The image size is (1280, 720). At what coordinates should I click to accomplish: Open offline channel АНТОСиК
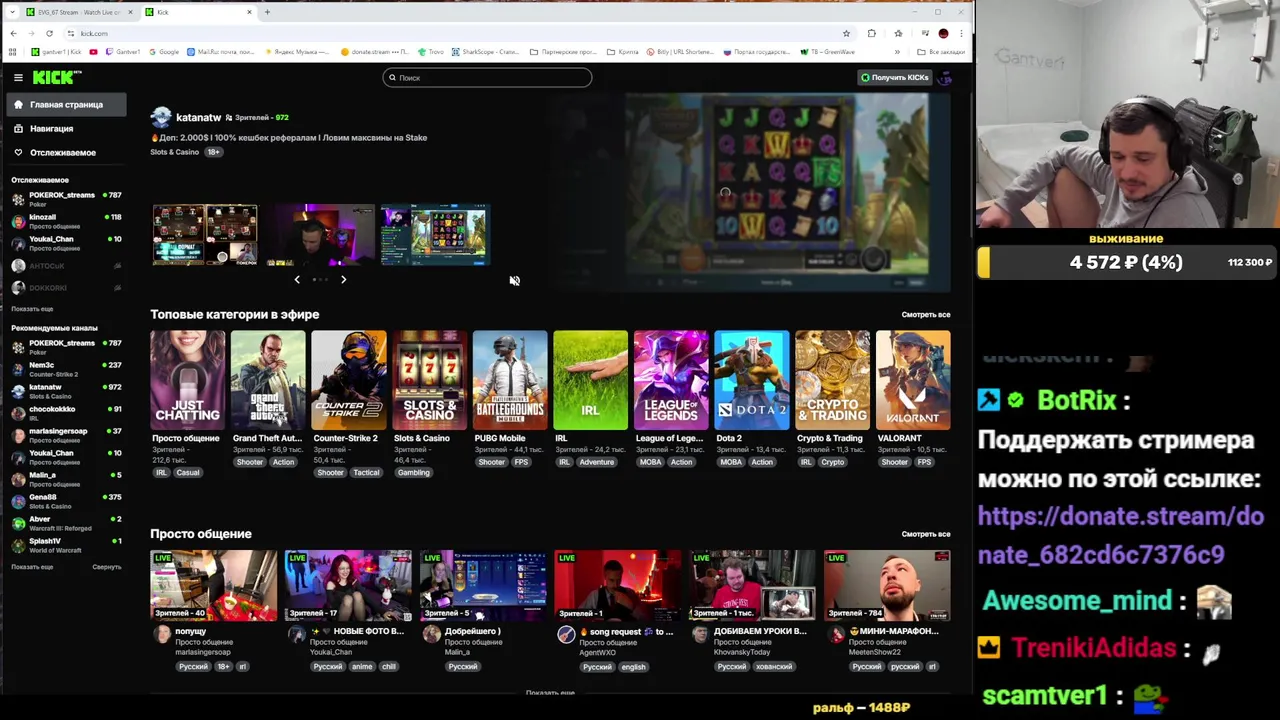coord(66,266)
